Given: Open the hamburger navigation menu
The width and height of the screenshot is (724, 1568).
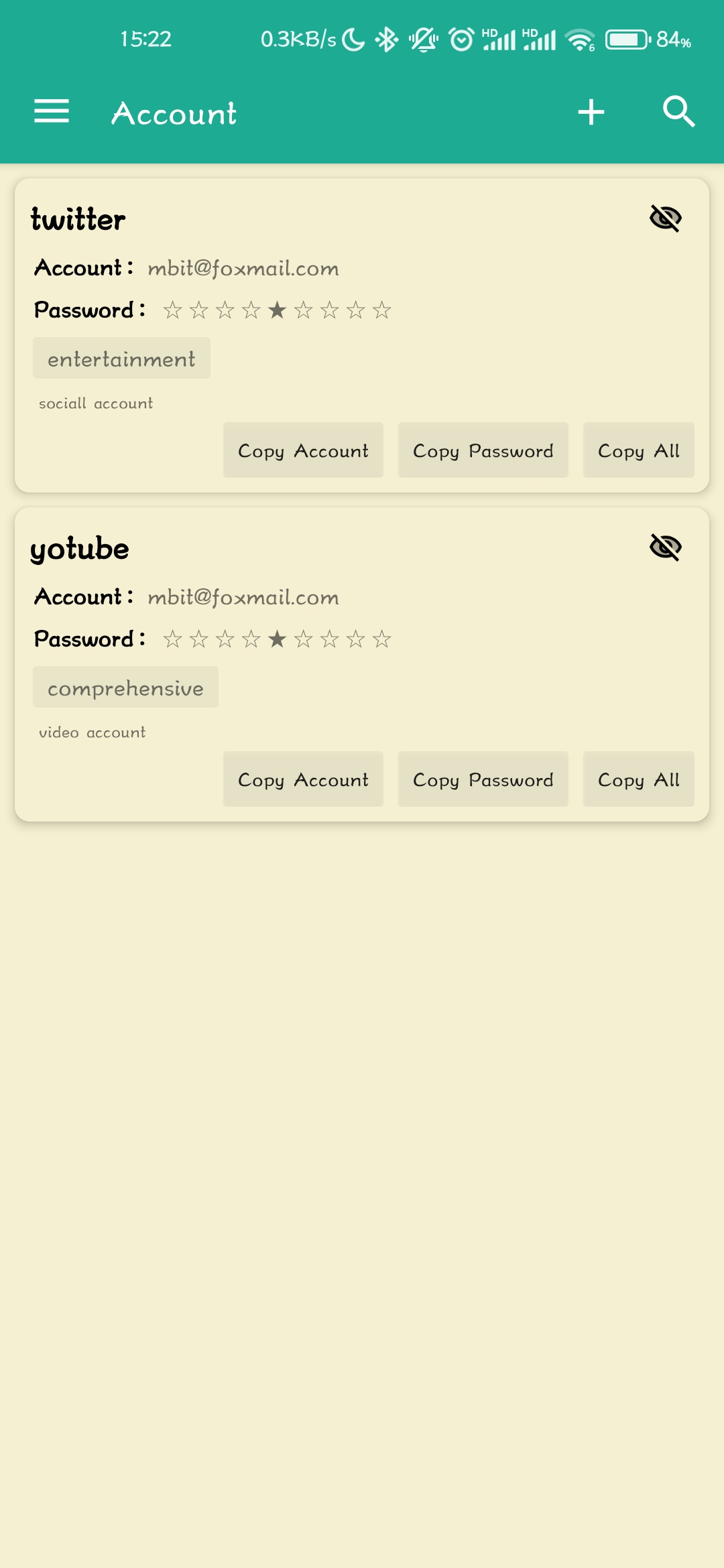Looking at the screenshot, I should (x=52, y=111).
